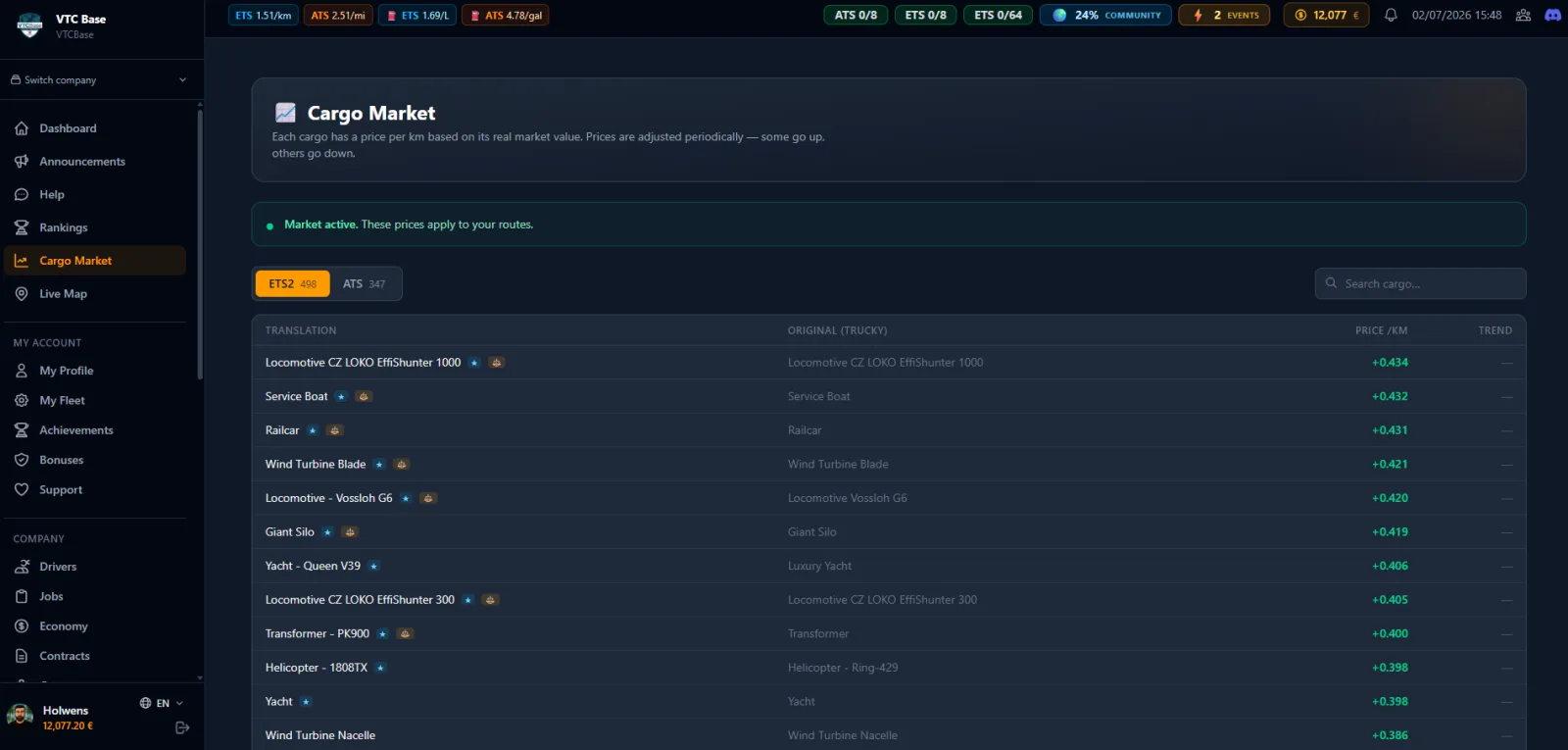This screenshot has height=750, width=1568.
Task: Open the users group icon in the header
Action: pos(1523,15)
